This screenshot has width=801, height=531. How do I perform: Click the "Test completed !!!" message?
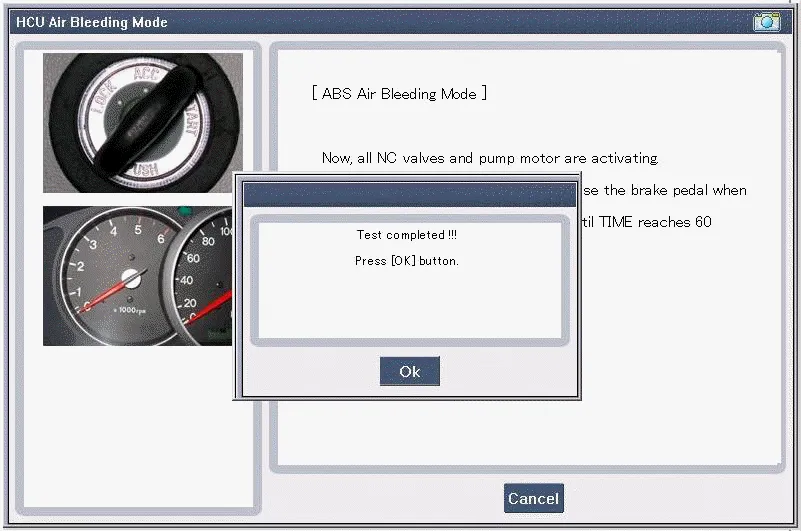[406, 235]
